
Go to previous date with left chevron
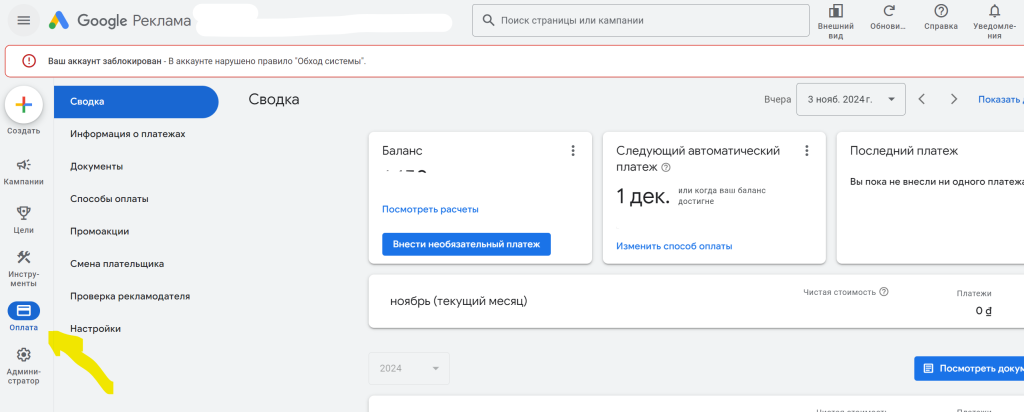point(921,99)
